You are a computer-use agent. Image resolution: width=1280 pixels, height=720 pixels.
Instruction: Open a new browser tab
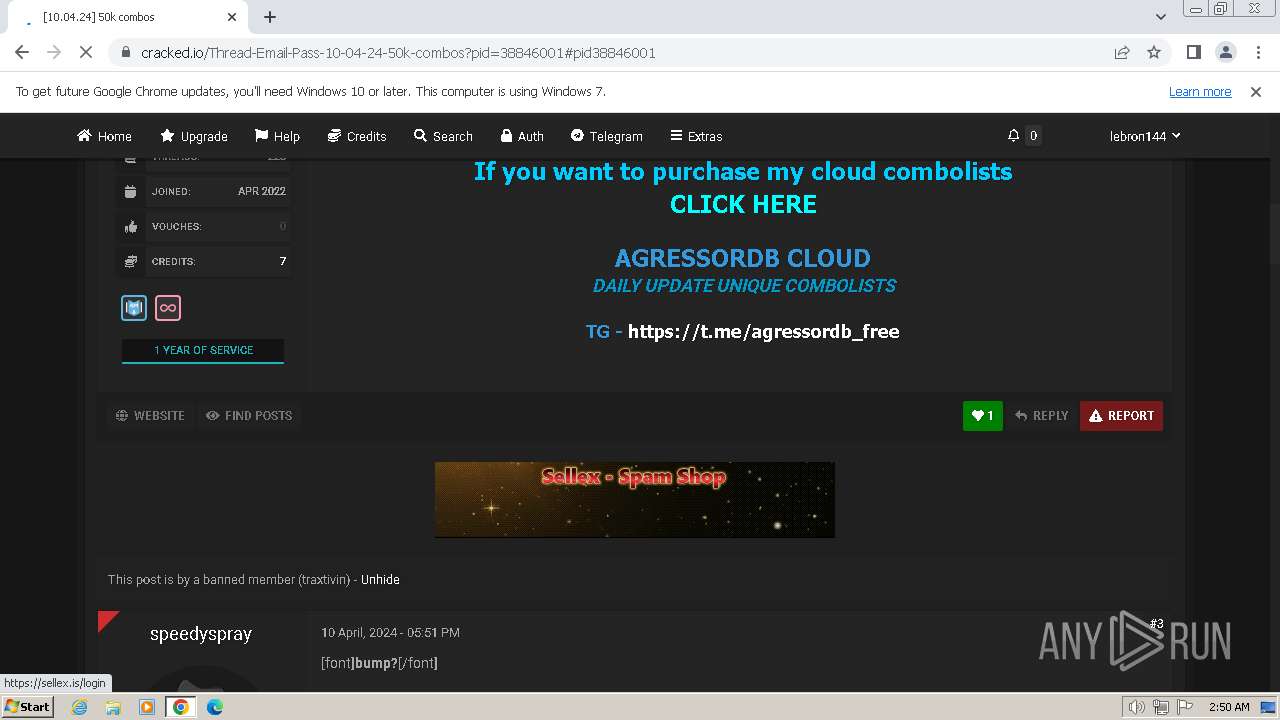point(270,17)
